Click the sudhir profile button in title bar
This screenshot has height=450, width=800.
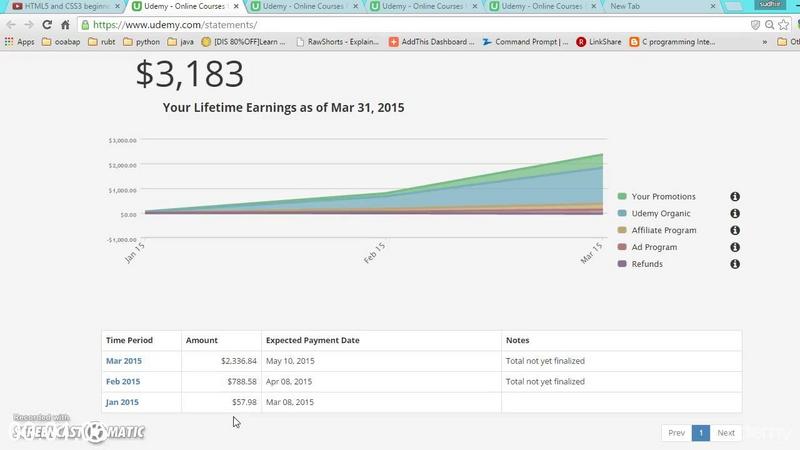coord(770,4)
